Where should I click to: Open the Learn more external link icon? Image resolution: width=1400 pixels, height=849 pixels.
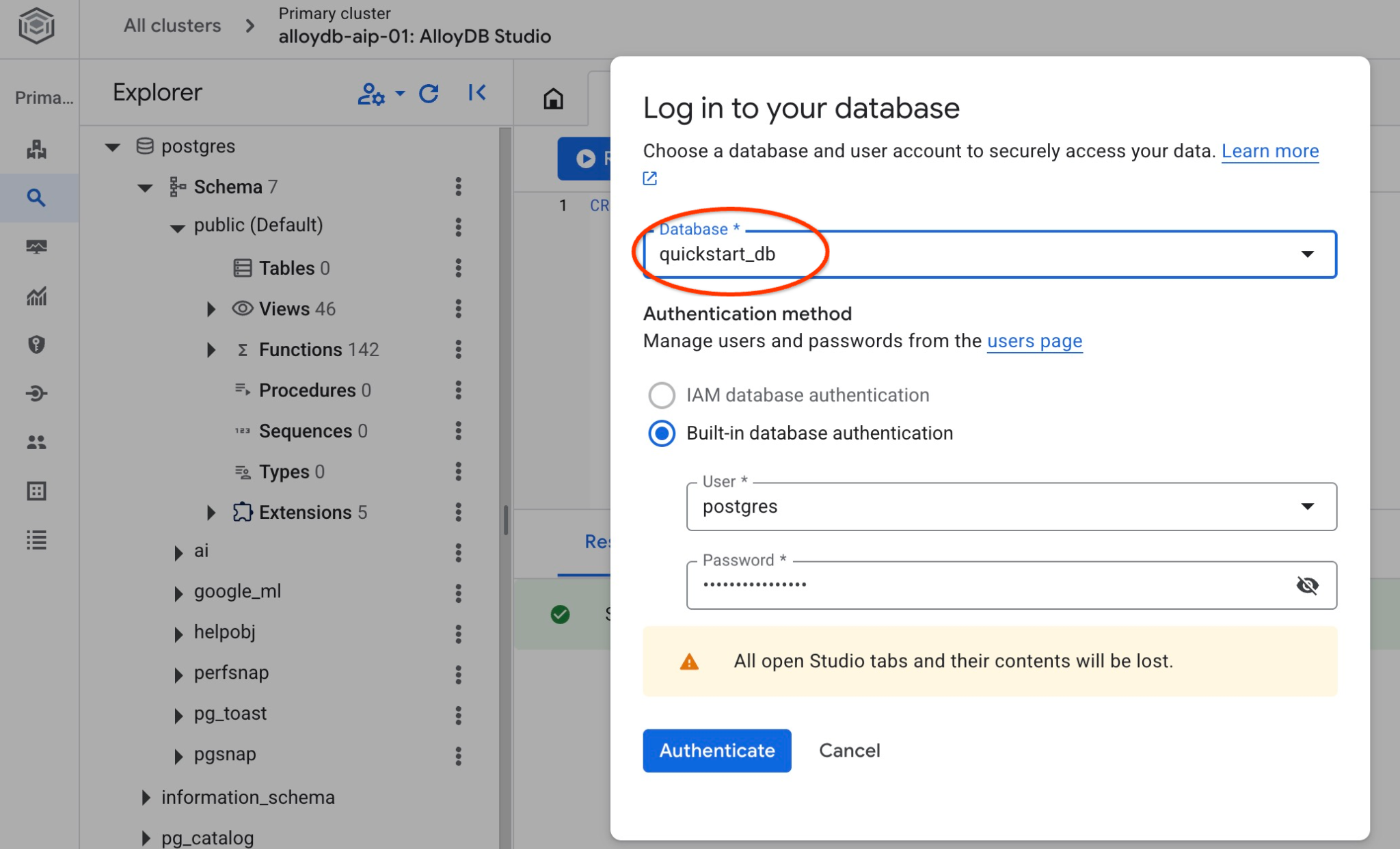pos(650,178)
